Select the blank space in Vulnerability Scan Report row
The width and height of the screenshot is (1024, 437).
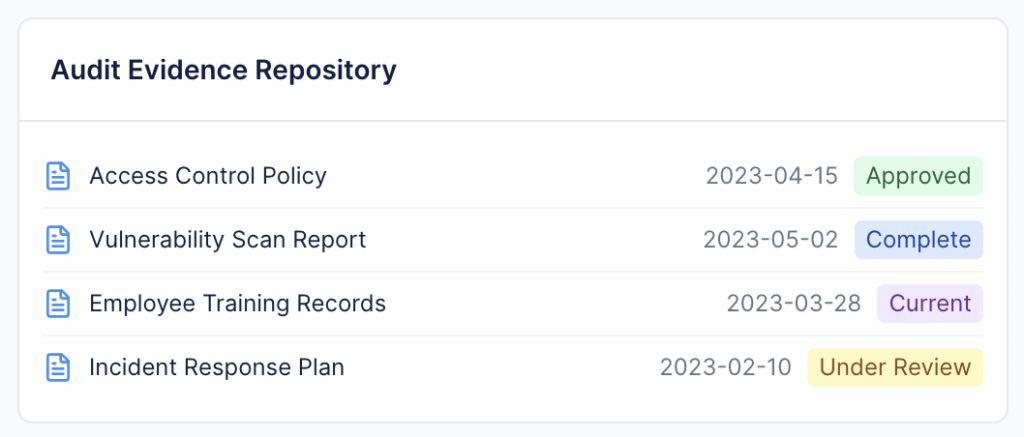pyautogui.click(x=535, y=240)
